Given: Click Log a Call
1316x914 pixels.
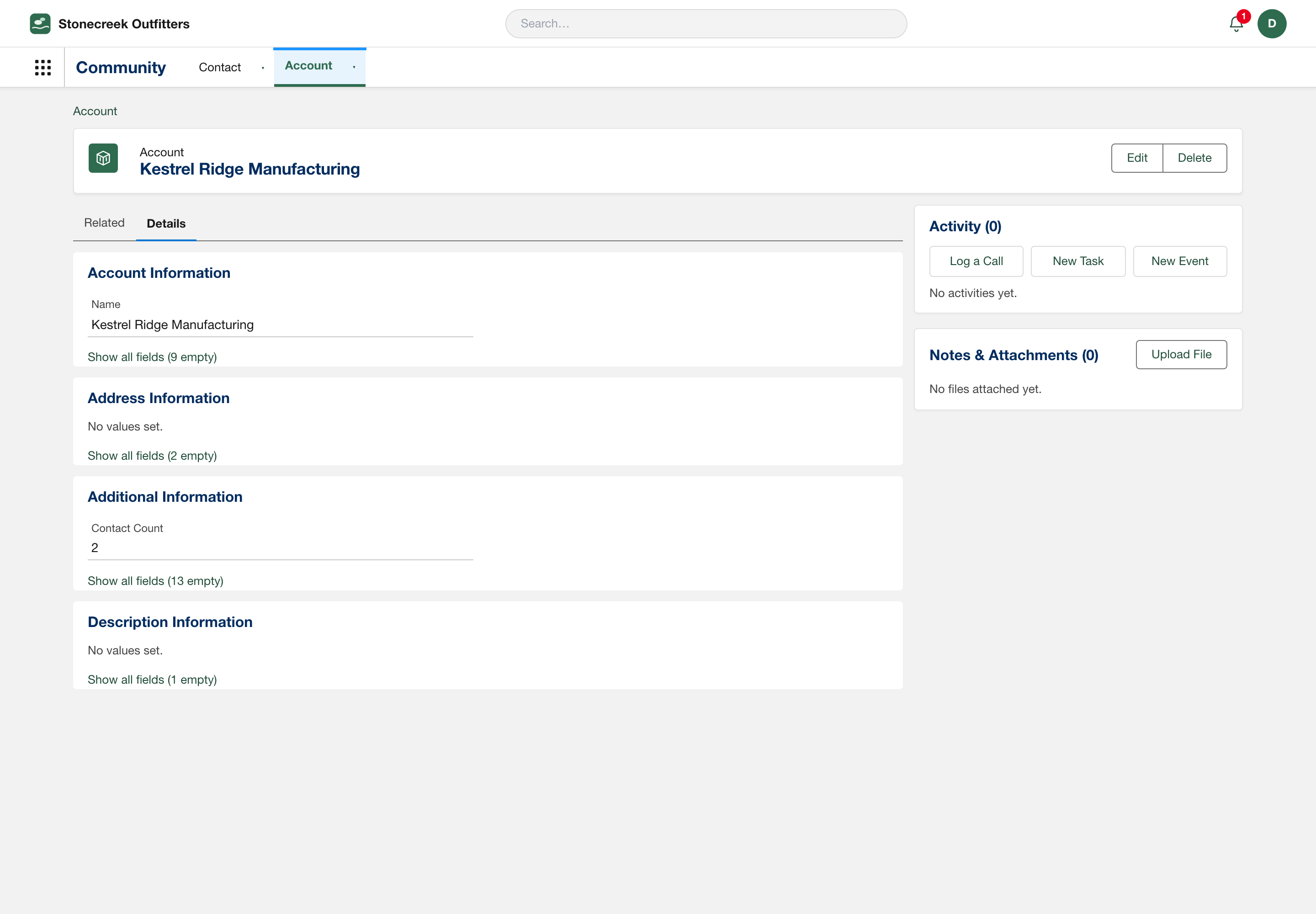Looking at the screenshot, I should coord(976,261).
